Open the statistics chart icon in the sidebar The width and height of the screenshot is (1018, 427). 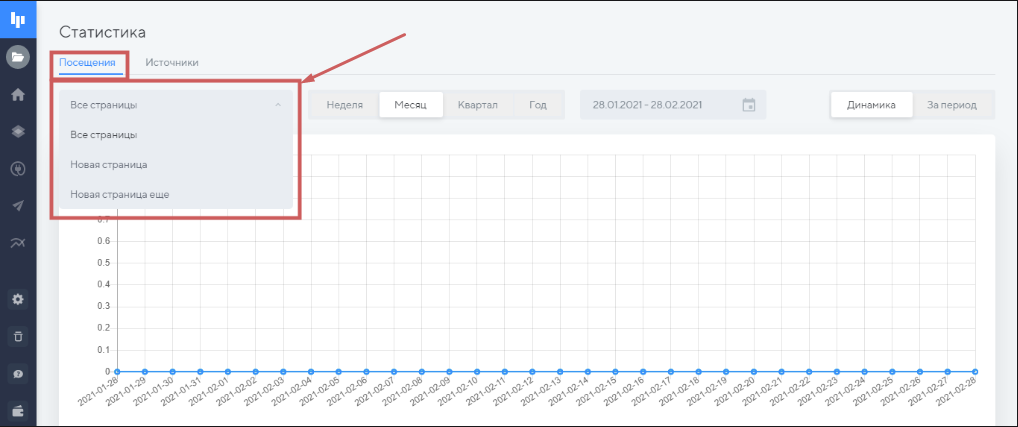pyautogui.click(x=17, y=242)
